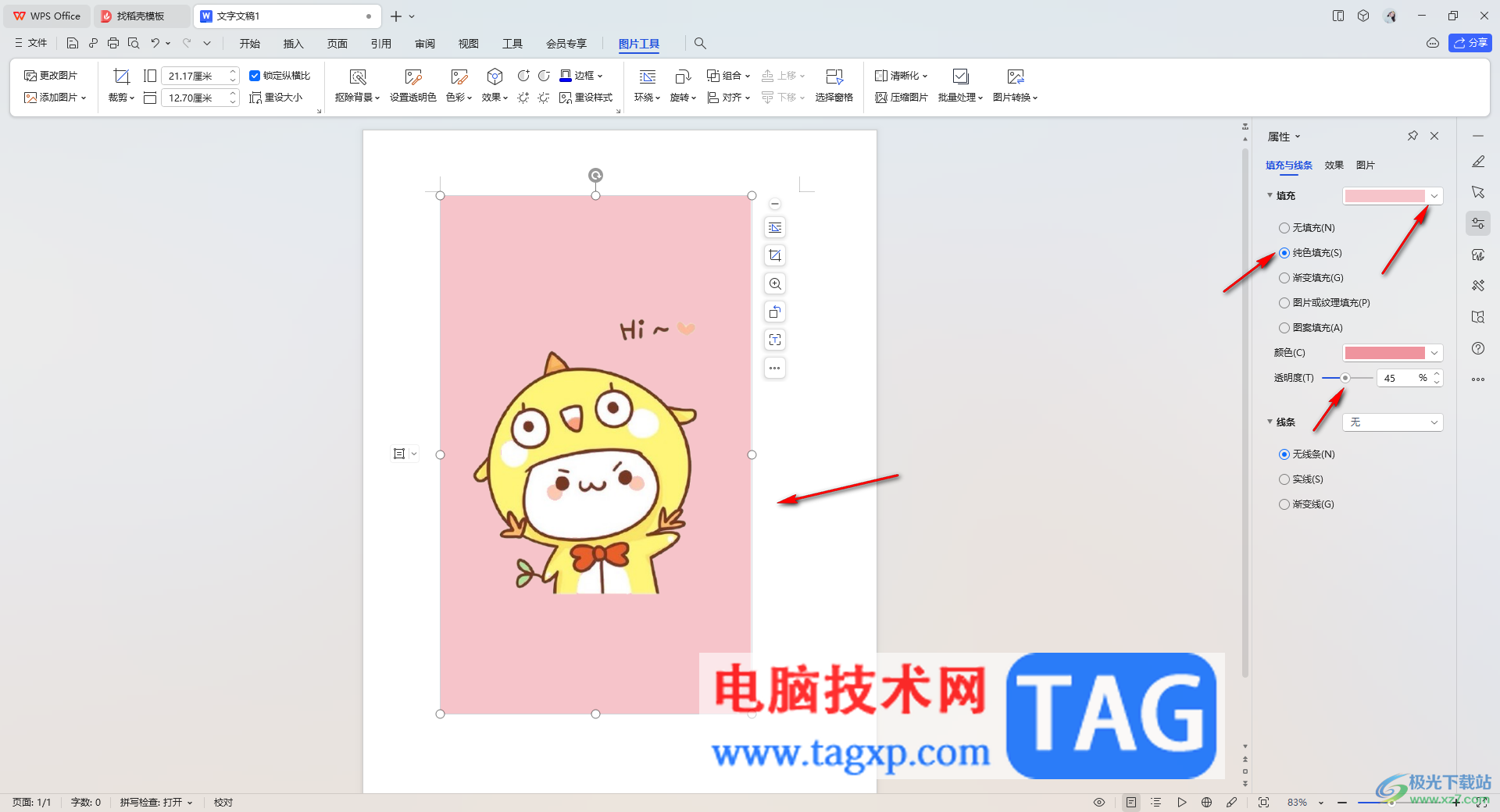Select solid line (实线) radio option
The image size is (1500, 812).
1284,479
